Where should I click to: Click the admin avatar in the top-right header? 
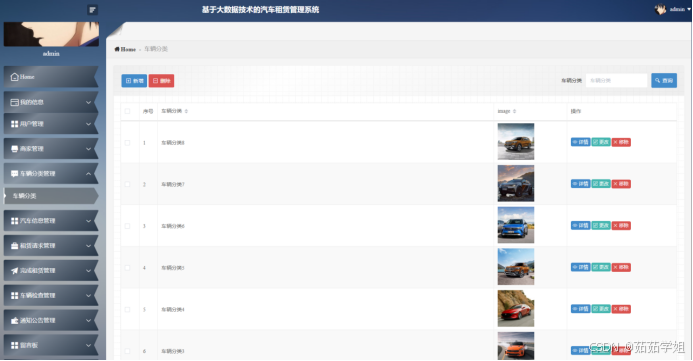(x=660, y=9)
